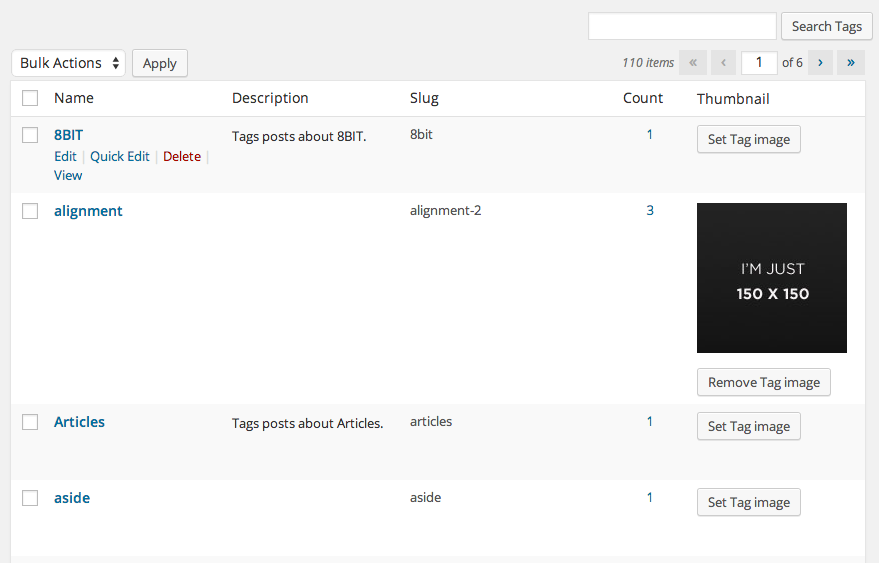879x563 pixels.
Task: Open the aside tag name link
Action: [72, 498]
